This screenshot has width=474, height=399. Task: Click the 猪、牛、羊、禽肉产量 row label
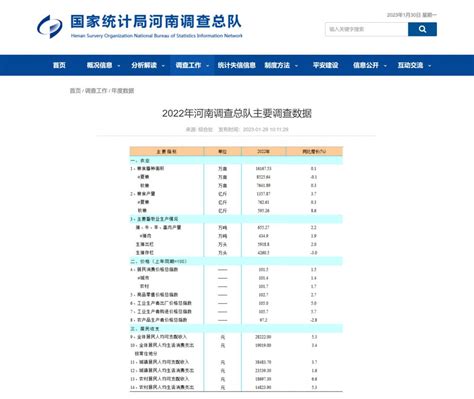(x=158, y=227)
